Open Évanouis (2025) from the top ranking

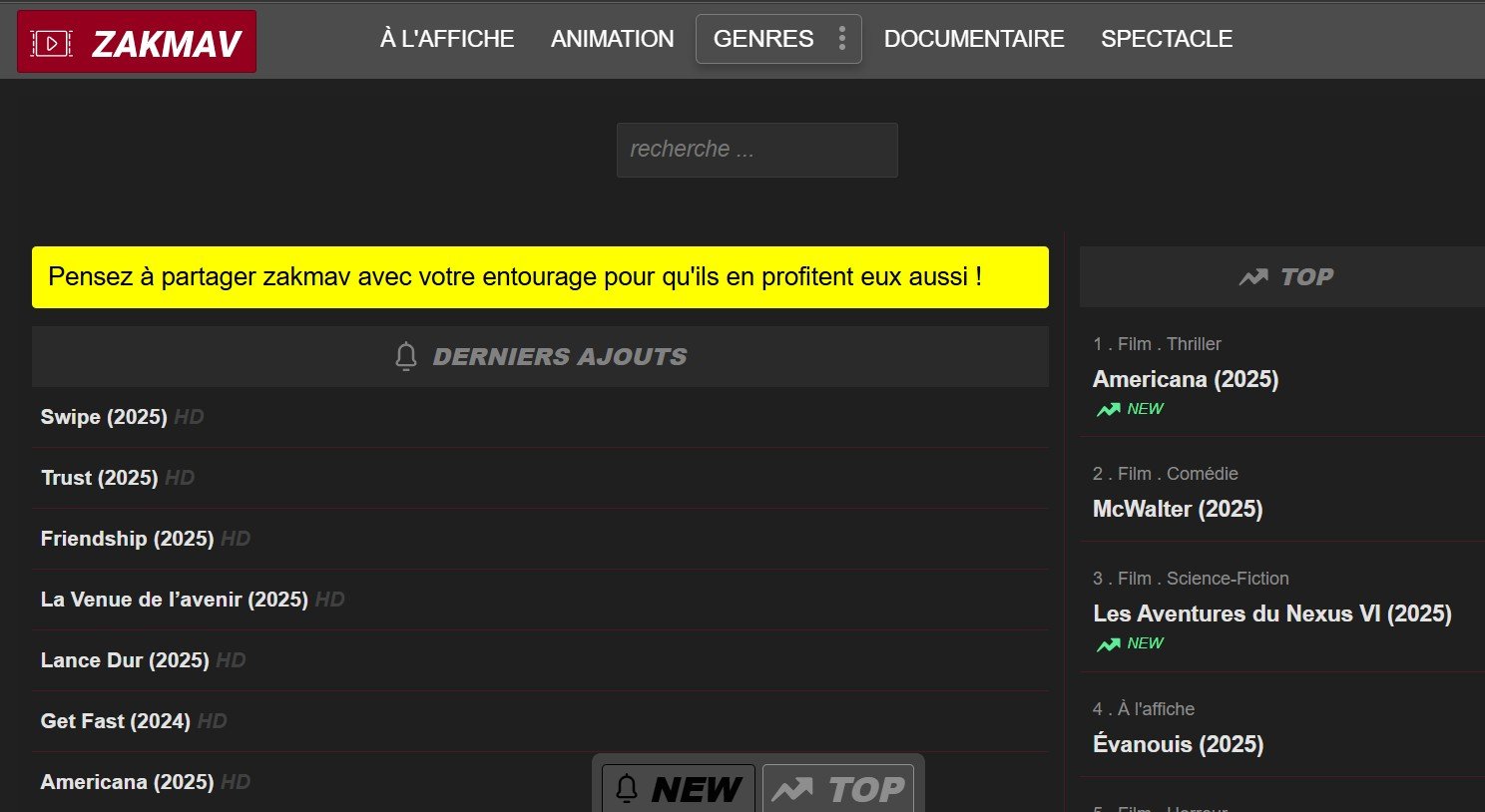point(1178,744)
